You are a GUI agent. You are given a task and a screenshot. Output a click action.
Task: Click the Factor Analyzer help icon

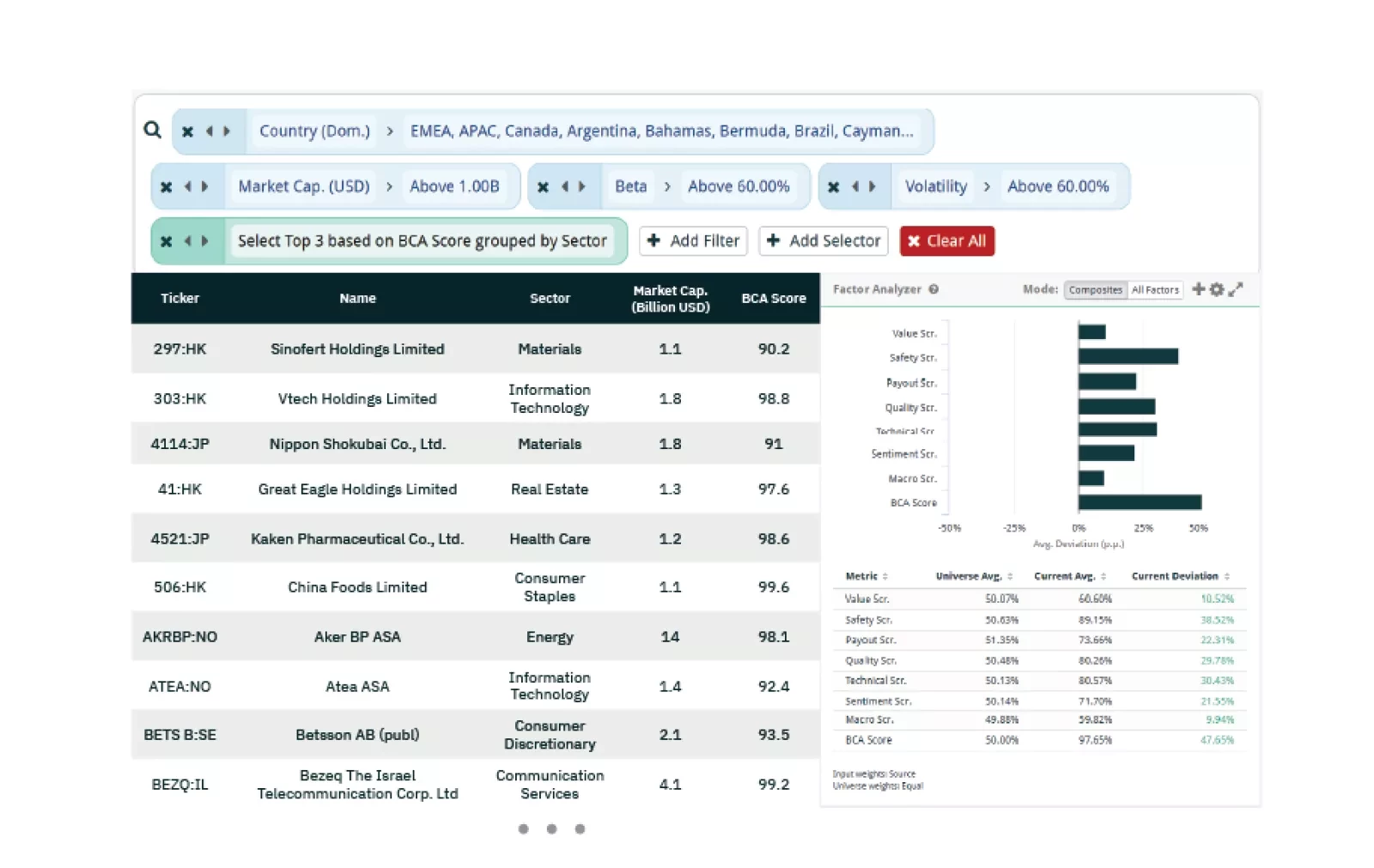(933, 289)
